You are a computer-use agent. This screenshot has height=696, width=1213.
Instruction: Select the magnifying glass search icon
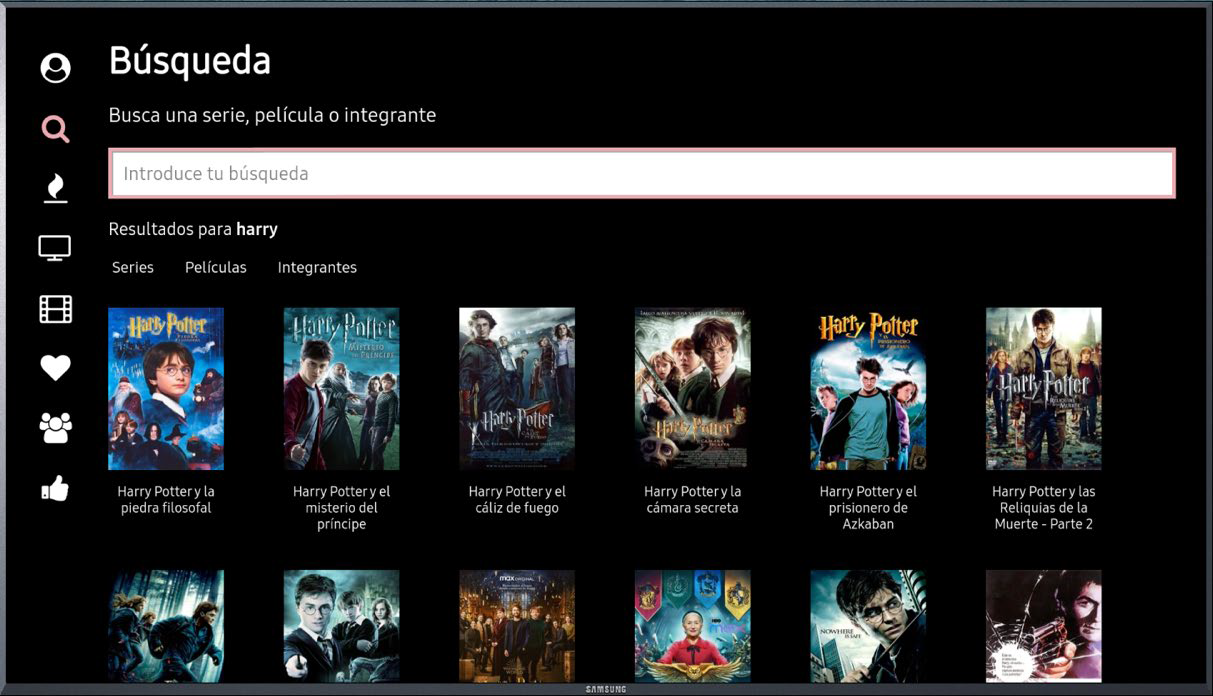[x=55, y=128]
